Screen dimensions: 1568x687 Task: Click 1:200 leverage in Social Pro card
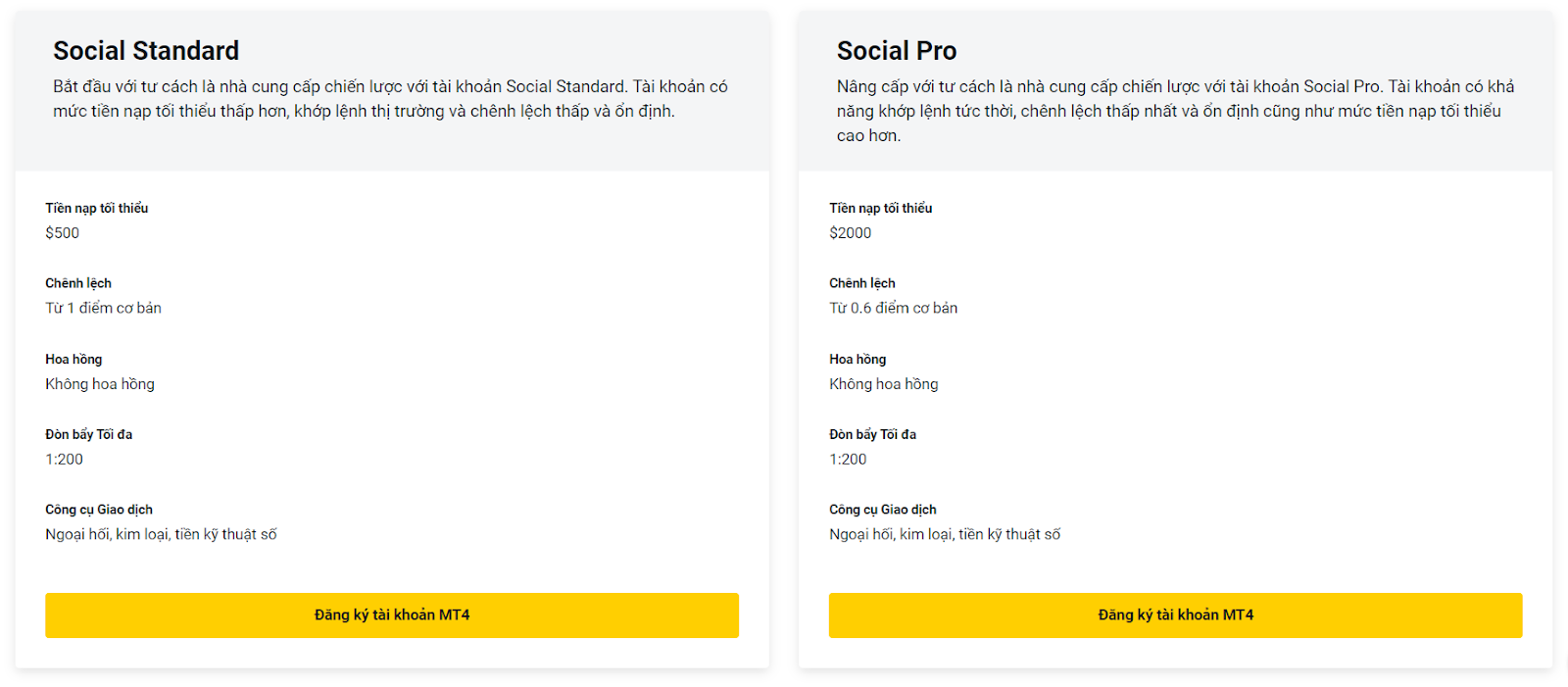pos(849,460)
